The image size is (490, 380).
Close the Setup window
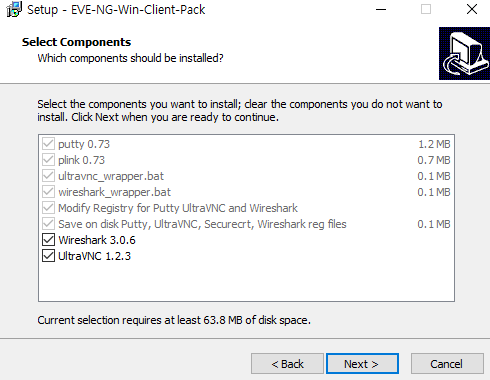tap(472, 9)
